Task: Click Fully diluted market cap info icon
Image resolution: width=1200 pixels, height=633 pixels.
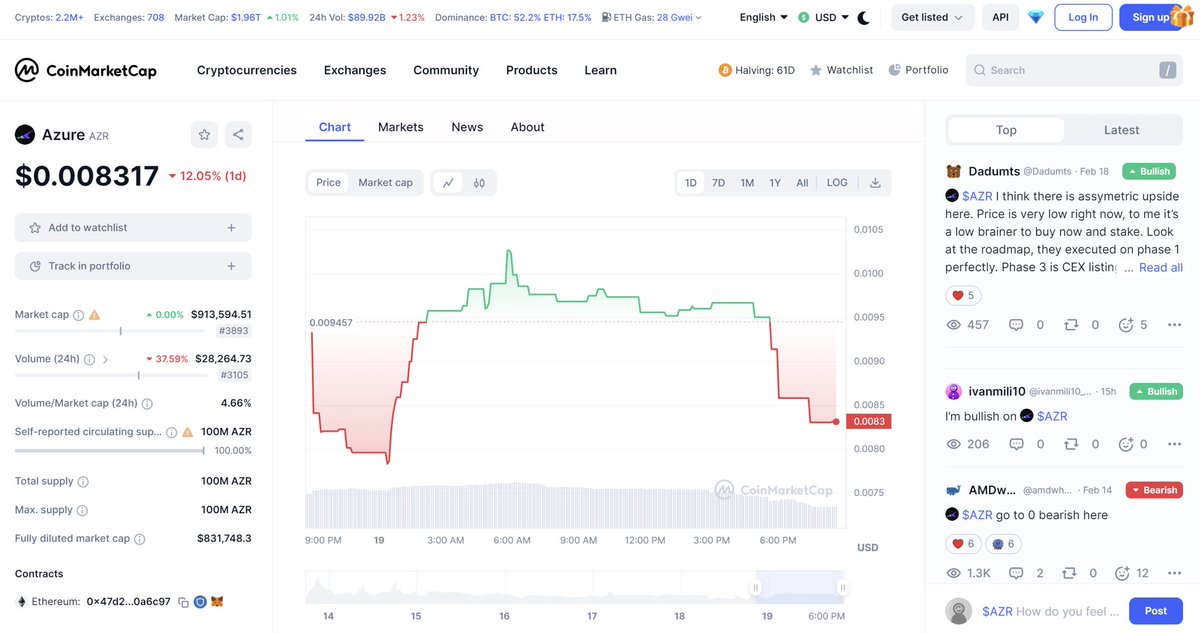Action: (140, 539)
